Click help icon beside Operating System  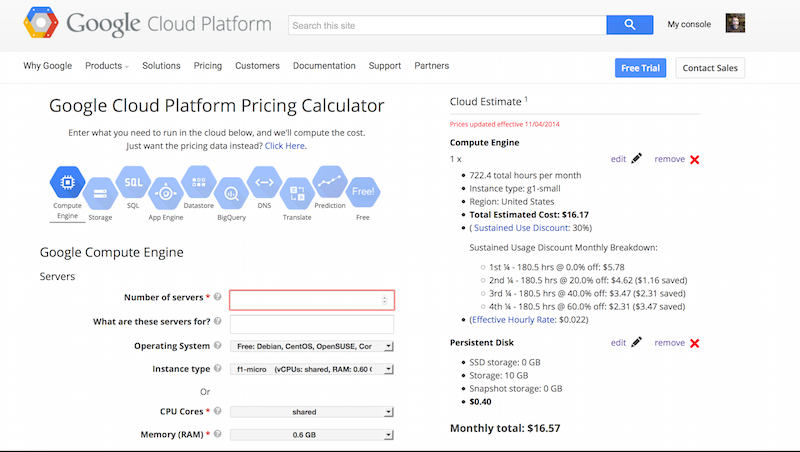(217, 345)
